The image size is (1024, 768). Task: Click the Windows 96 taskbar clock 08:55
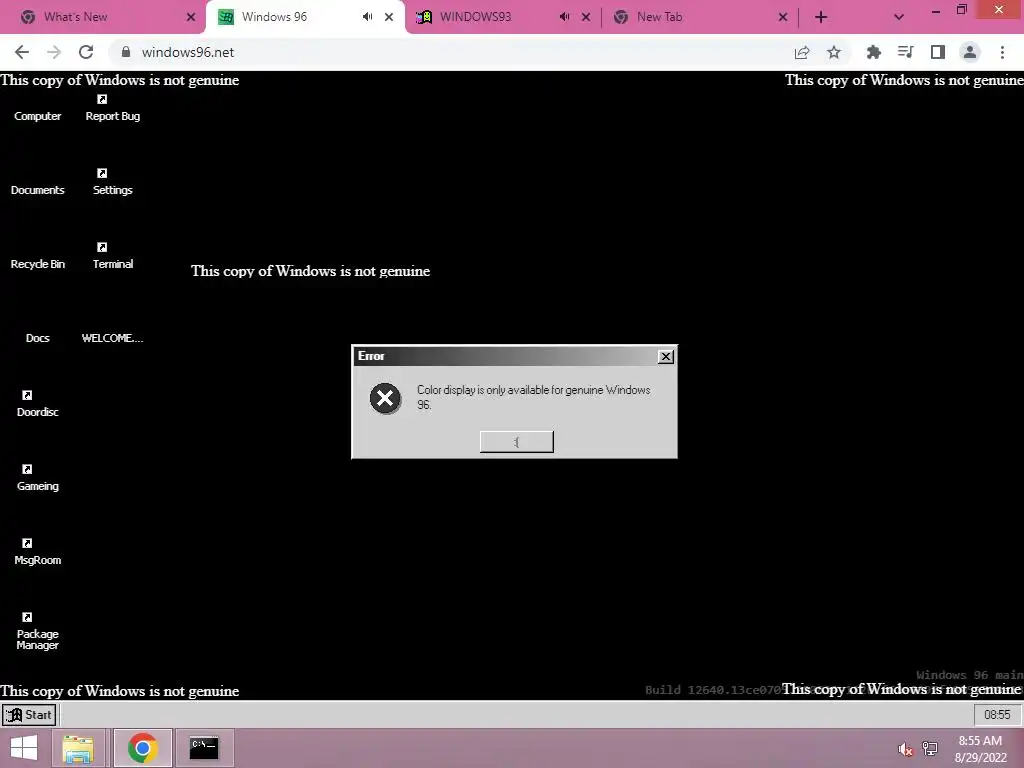(997, 714)
